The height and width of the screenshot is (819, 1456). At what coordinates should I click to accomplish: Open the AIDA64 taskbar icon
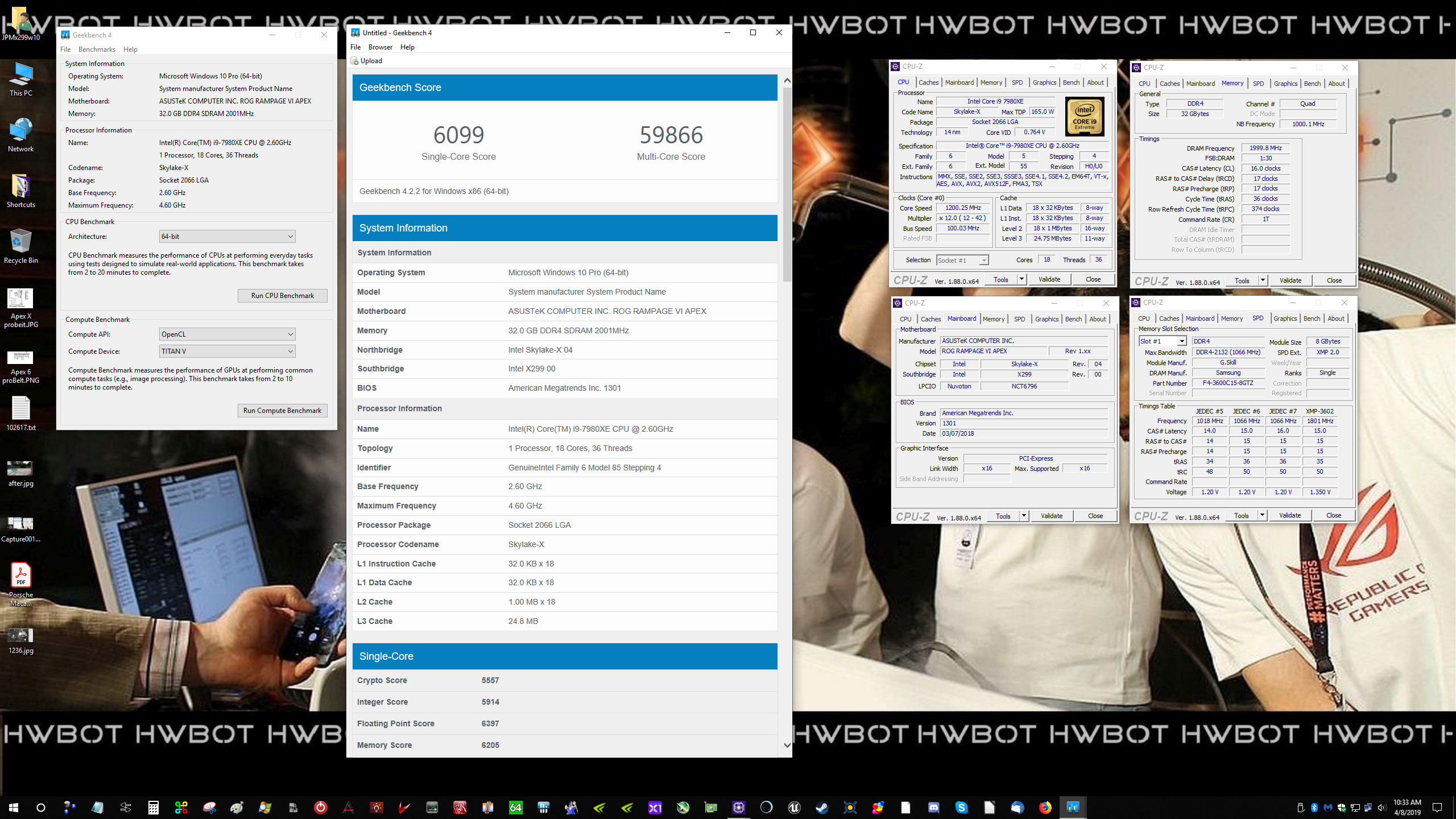(516, 807)
